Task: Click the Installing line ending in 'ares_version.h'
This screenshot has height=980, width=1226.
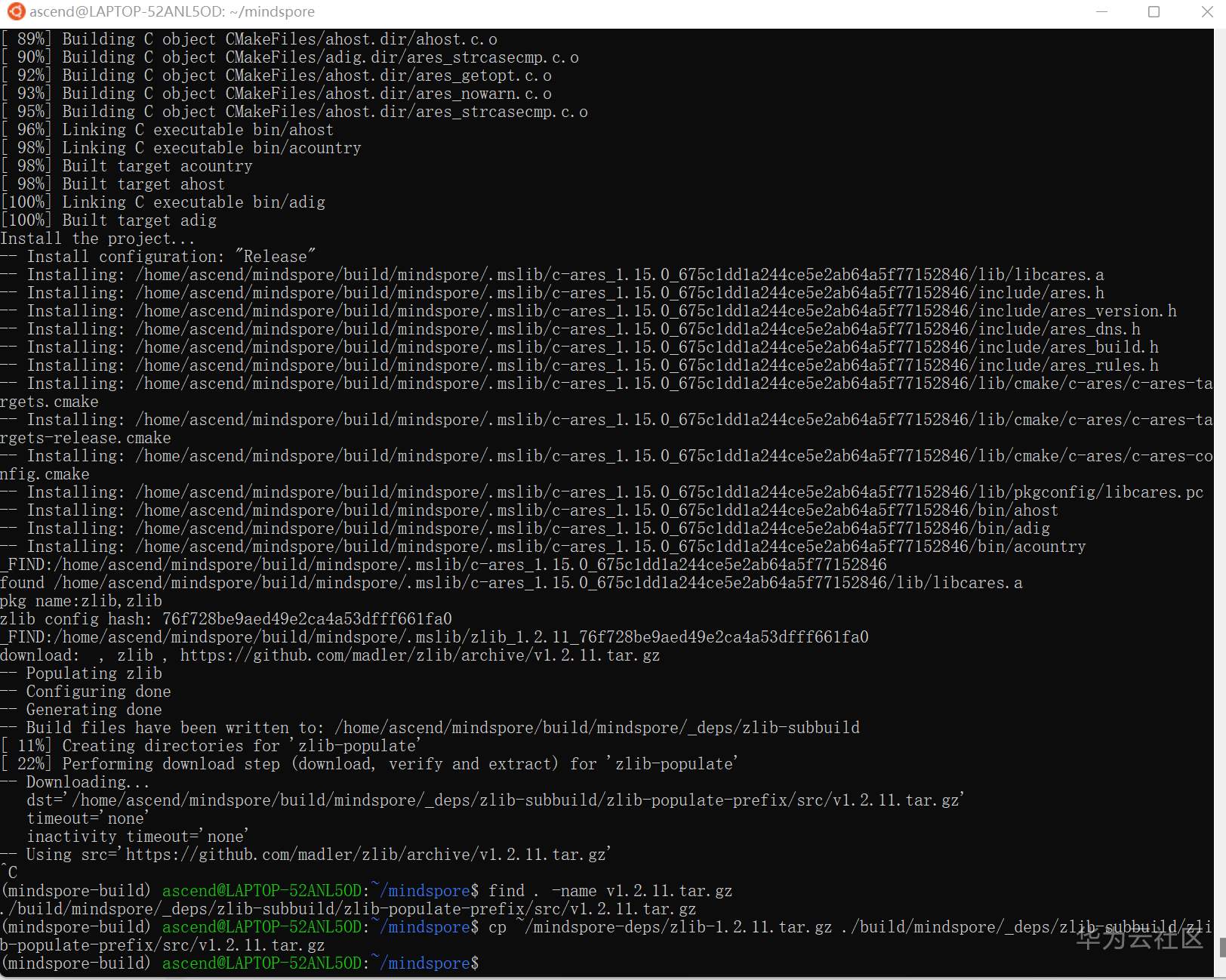Action: pyautogui.click(x=589, y=311)
